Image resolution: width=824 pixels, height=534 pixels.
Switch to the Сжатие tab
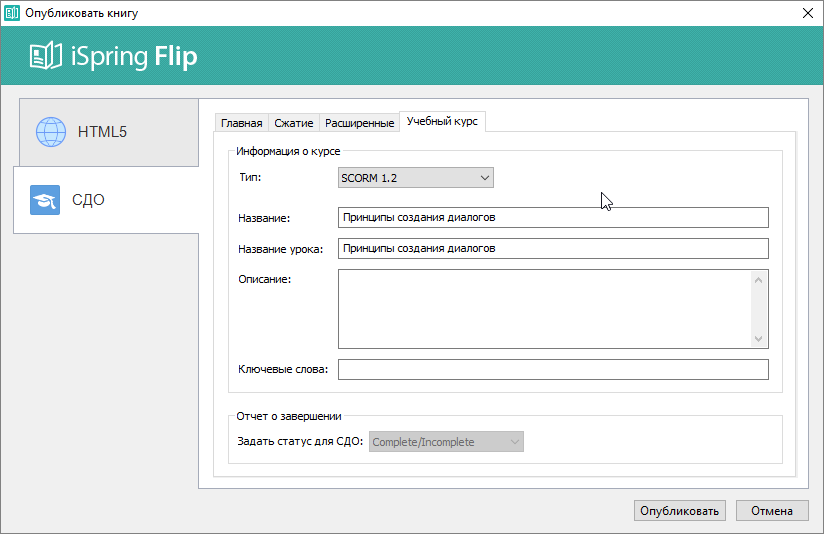294,123
